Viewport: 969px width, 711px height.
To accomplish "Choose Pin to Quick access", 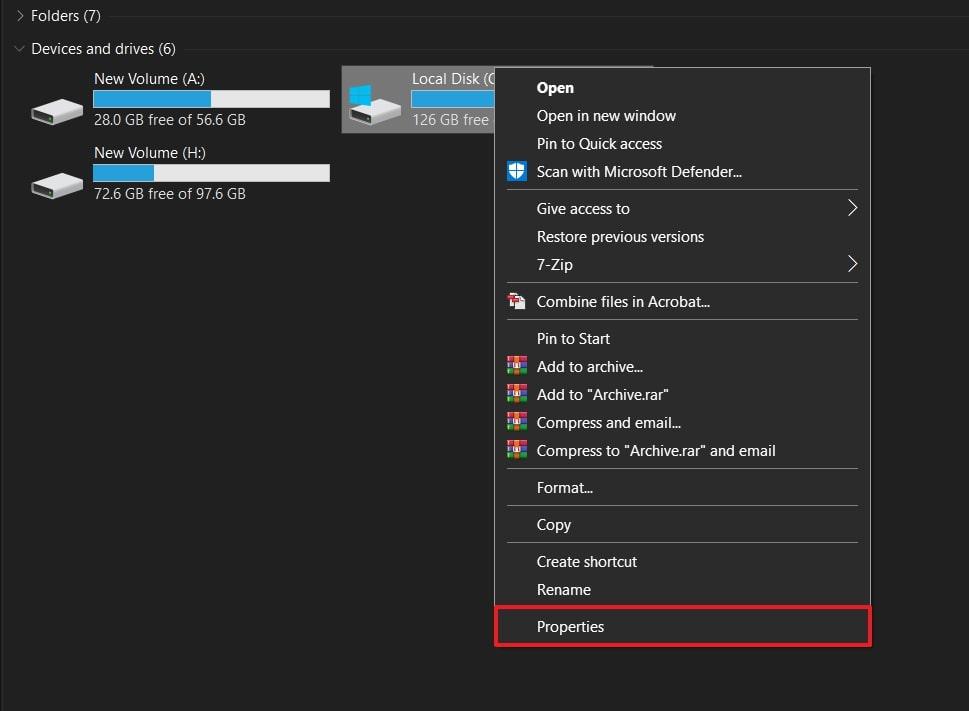I will (599, 144).
